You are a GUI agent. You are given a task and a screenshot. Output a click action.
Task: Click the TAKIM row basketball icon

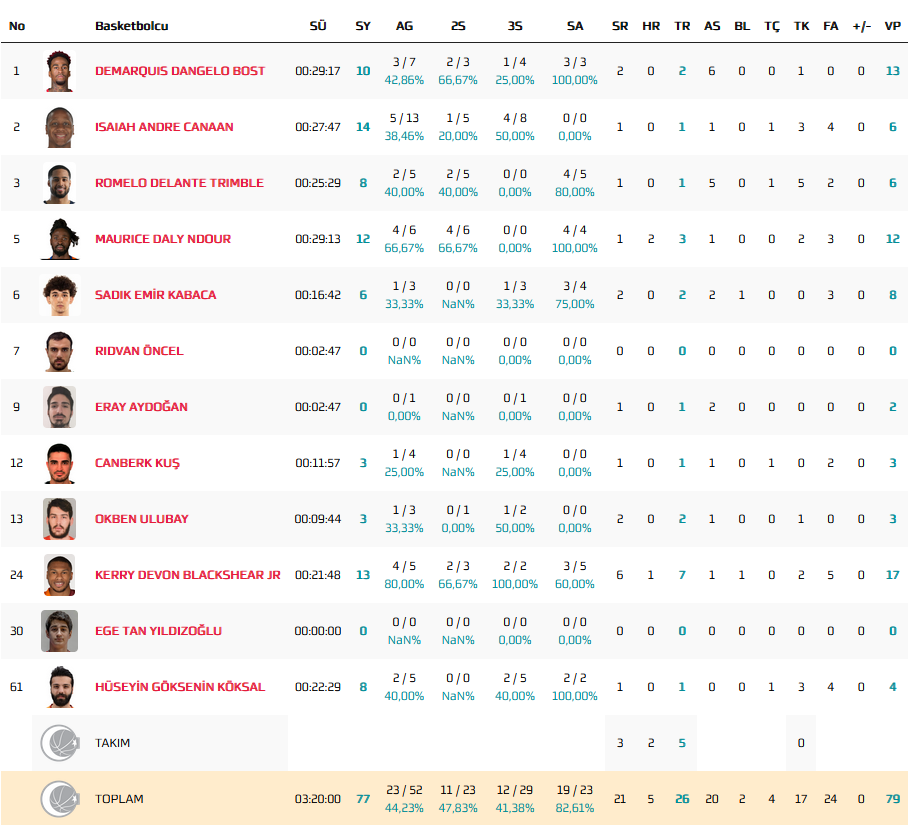tap(59, 743)
